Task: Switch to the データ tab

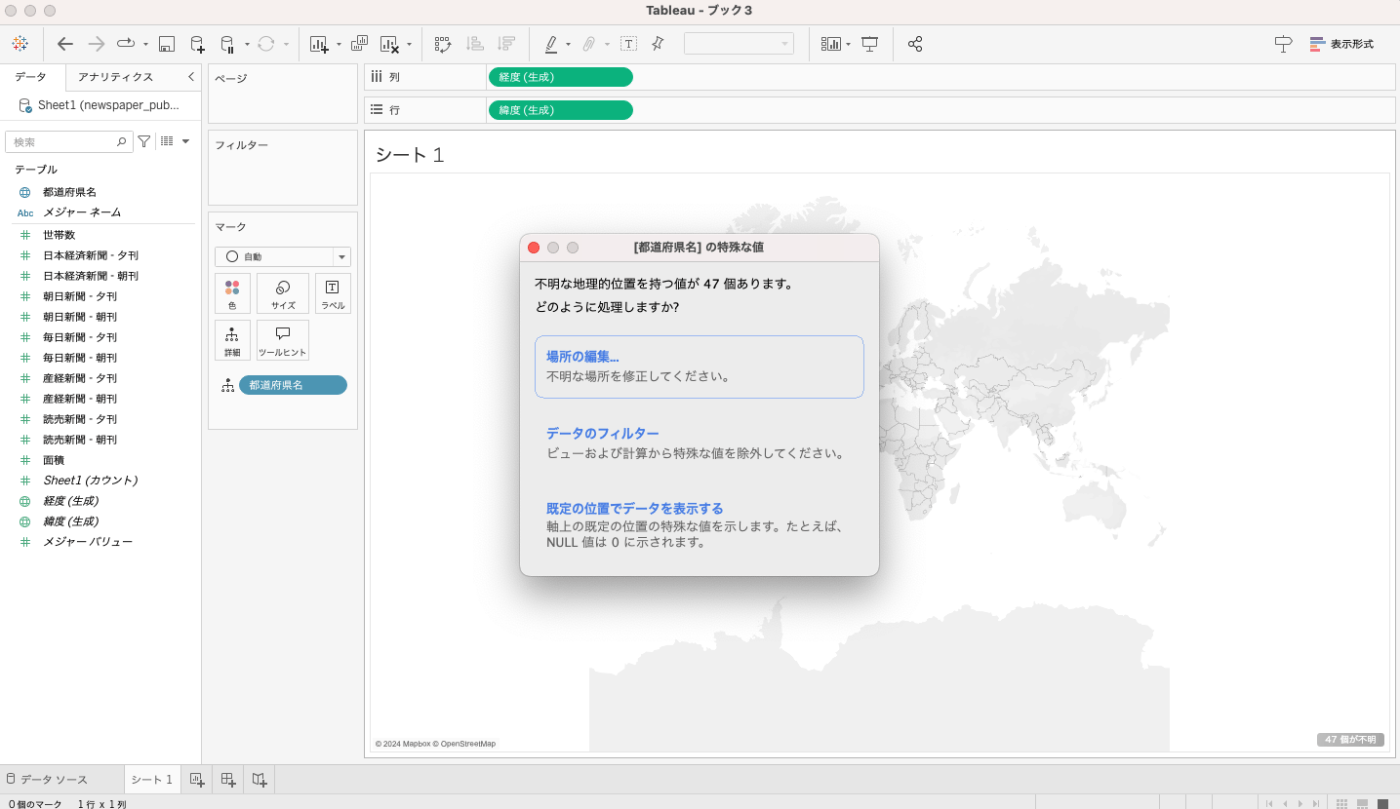Action: pos(31,77)
